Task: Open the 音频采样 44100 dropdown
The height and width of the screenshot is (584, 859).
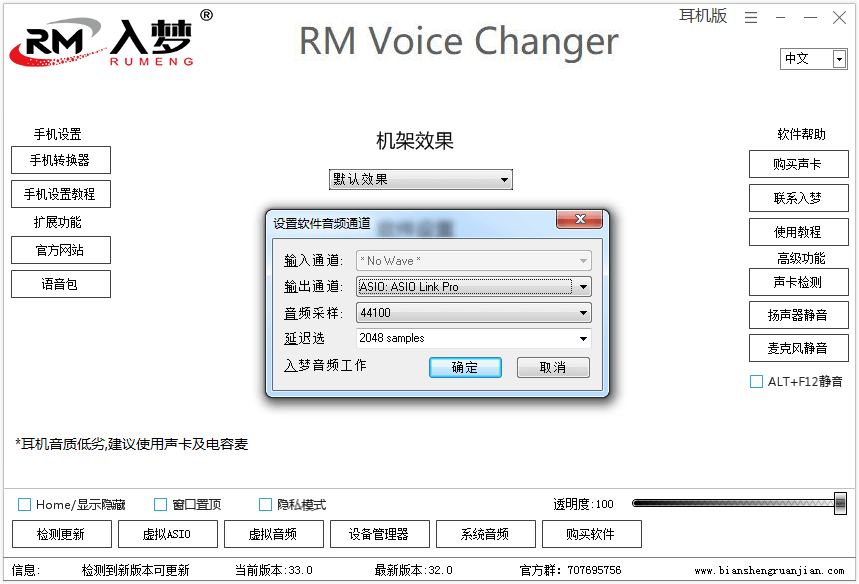Action: pyautogui.click(x=474, y=313)
